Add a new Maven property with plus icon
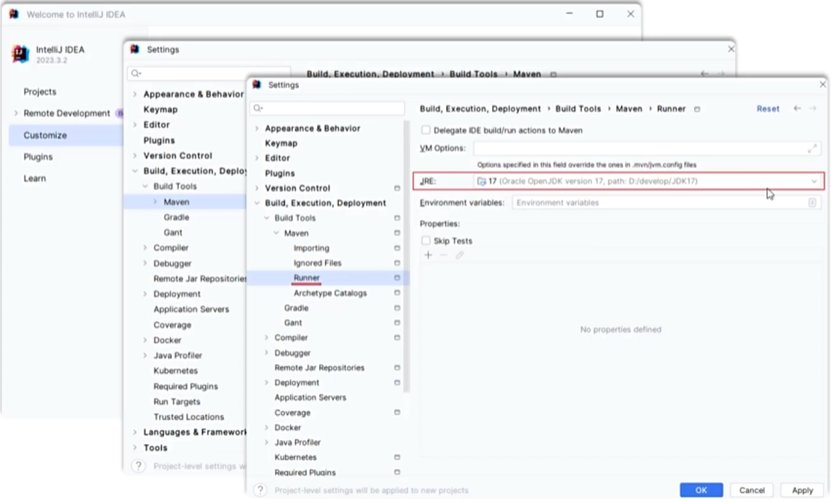 428,255
